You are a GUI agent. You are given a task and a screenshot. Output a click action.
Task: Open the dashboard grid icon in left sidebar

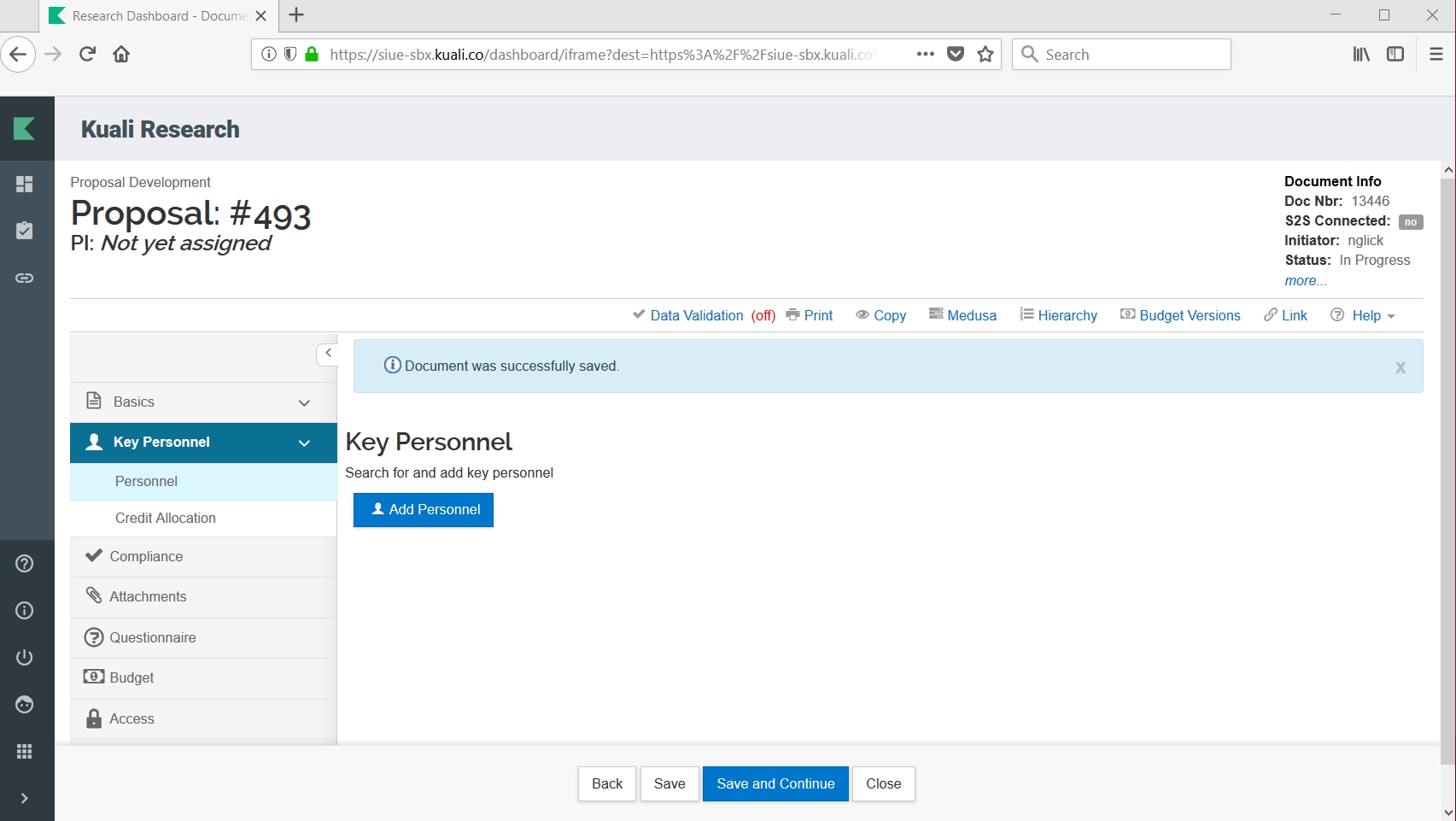point(25,184)
